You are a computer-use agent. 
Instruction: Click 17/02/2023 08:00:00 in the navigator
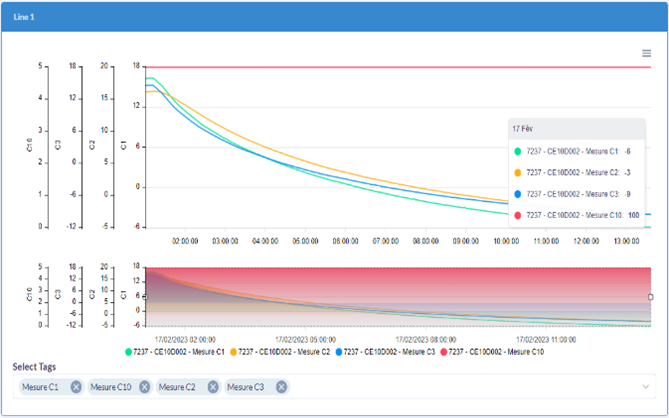425,340
